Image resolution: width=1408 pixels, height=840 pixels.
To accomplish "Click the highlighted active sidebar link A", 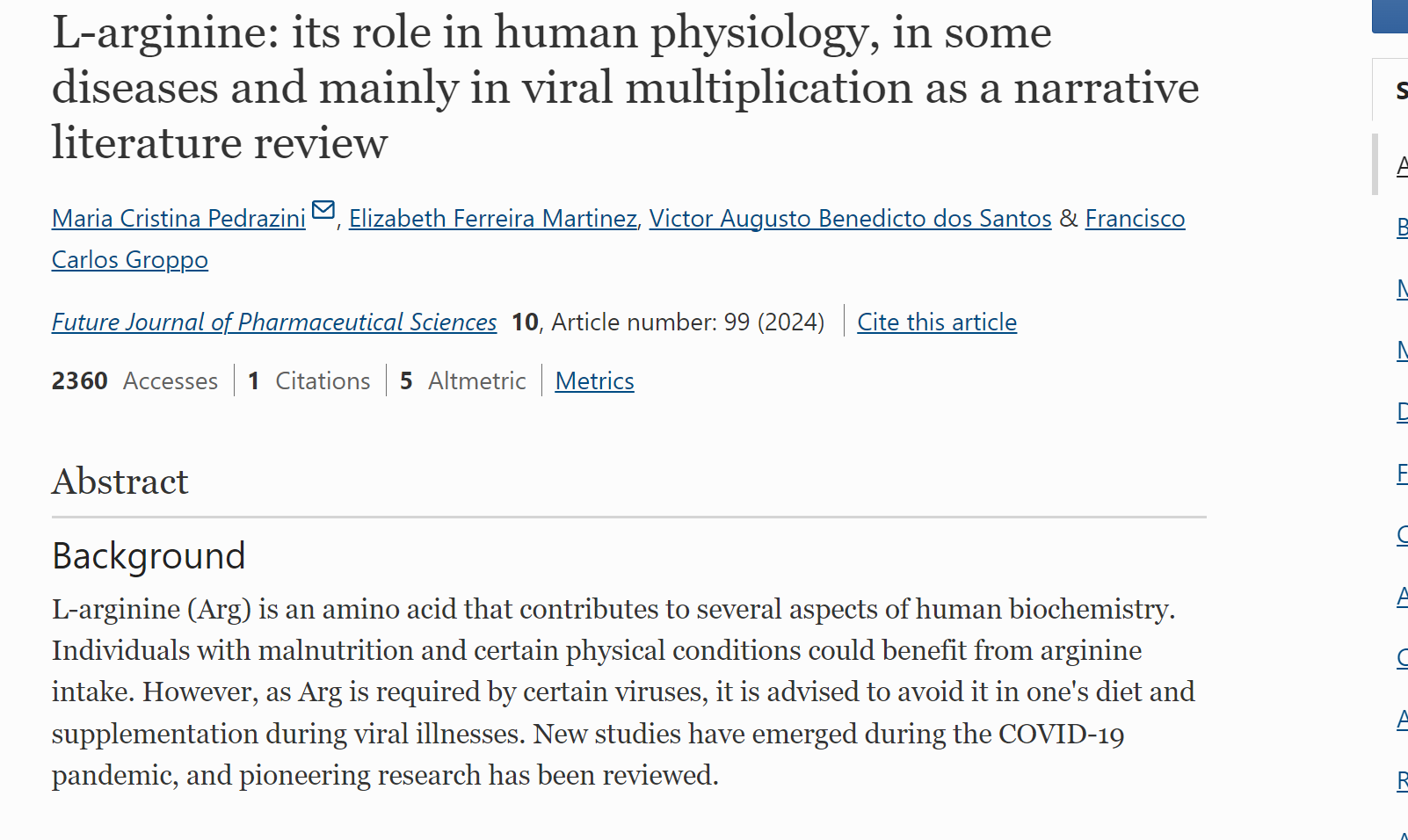I will [1403, 166].
